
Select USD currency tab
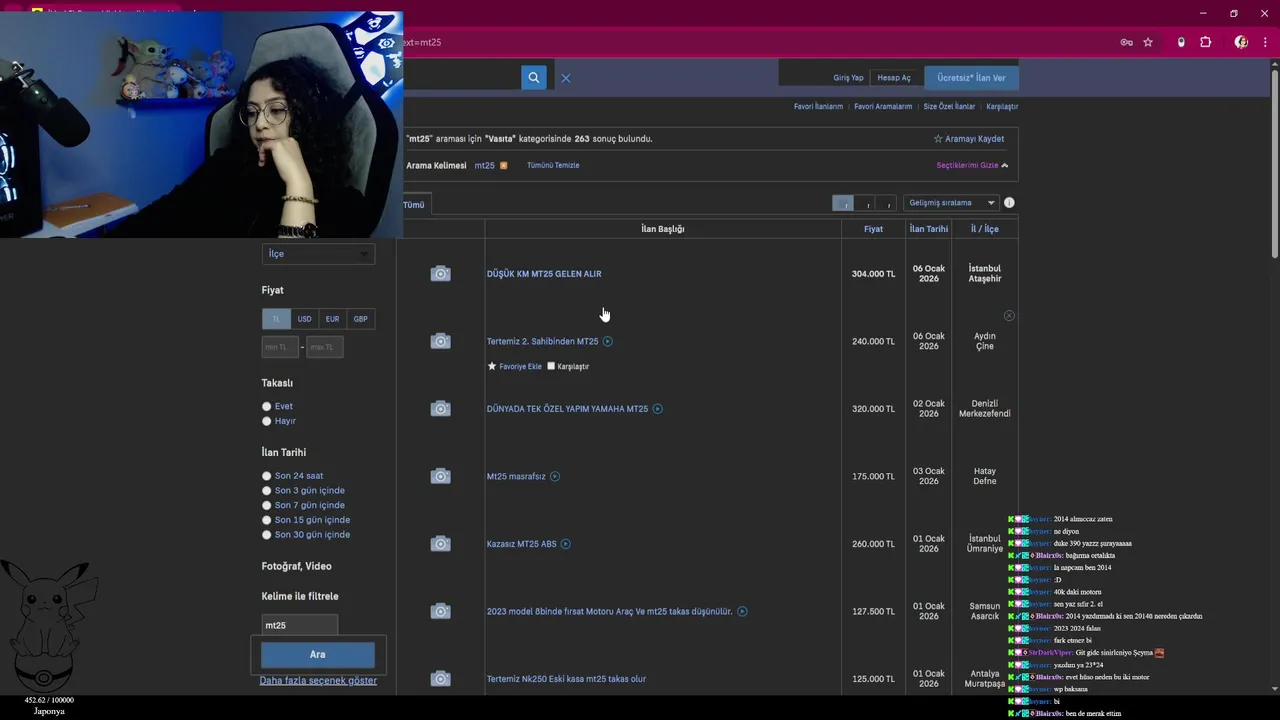click(304, 319)
